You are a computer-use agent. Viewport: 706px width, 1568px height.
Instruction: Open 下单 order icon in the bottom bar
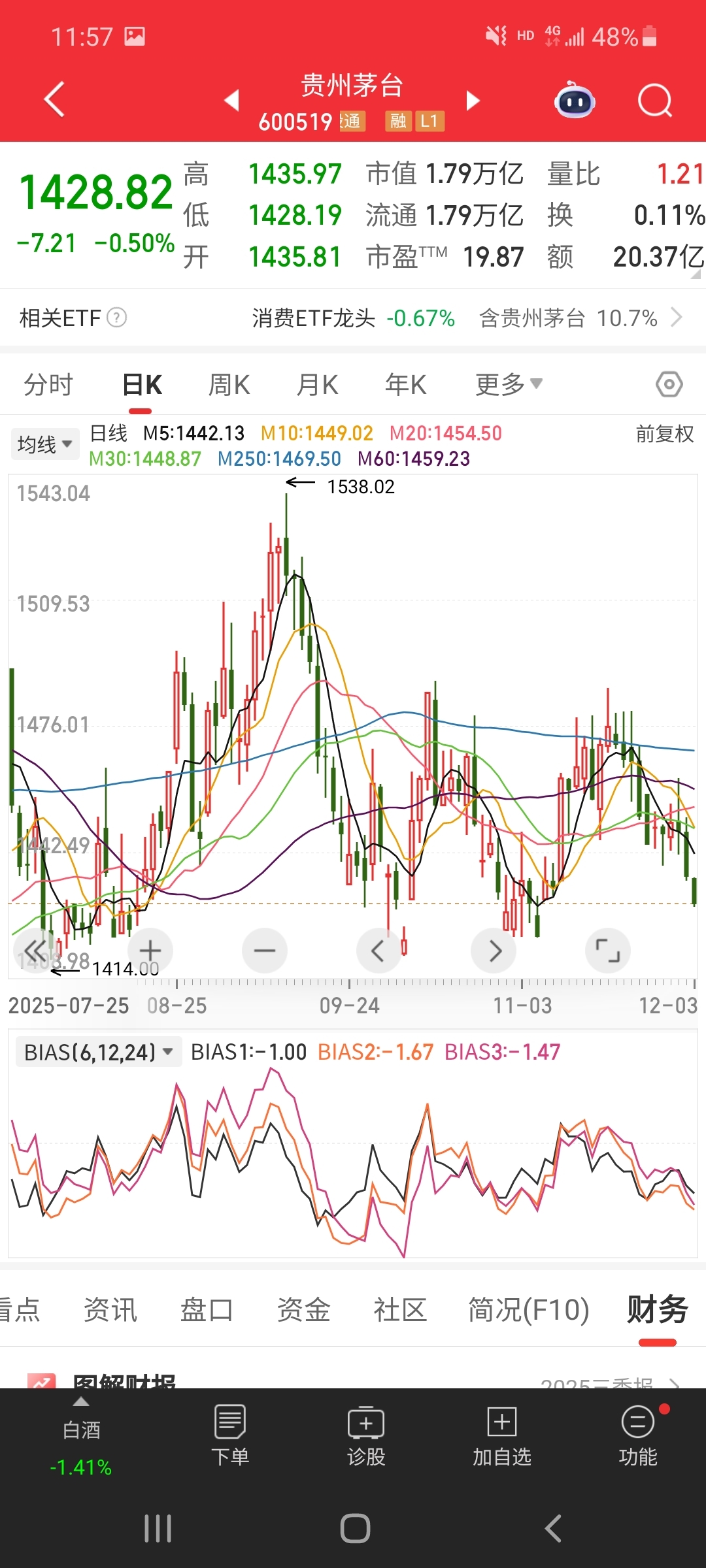[230, 1435]
